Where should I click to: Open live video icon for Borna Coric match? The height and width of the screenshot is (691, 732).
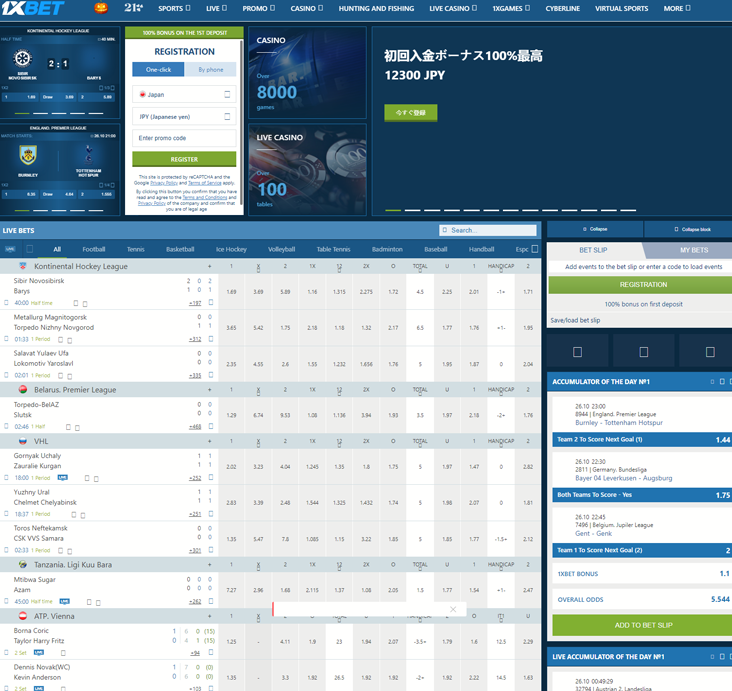[x=39, y=653]
